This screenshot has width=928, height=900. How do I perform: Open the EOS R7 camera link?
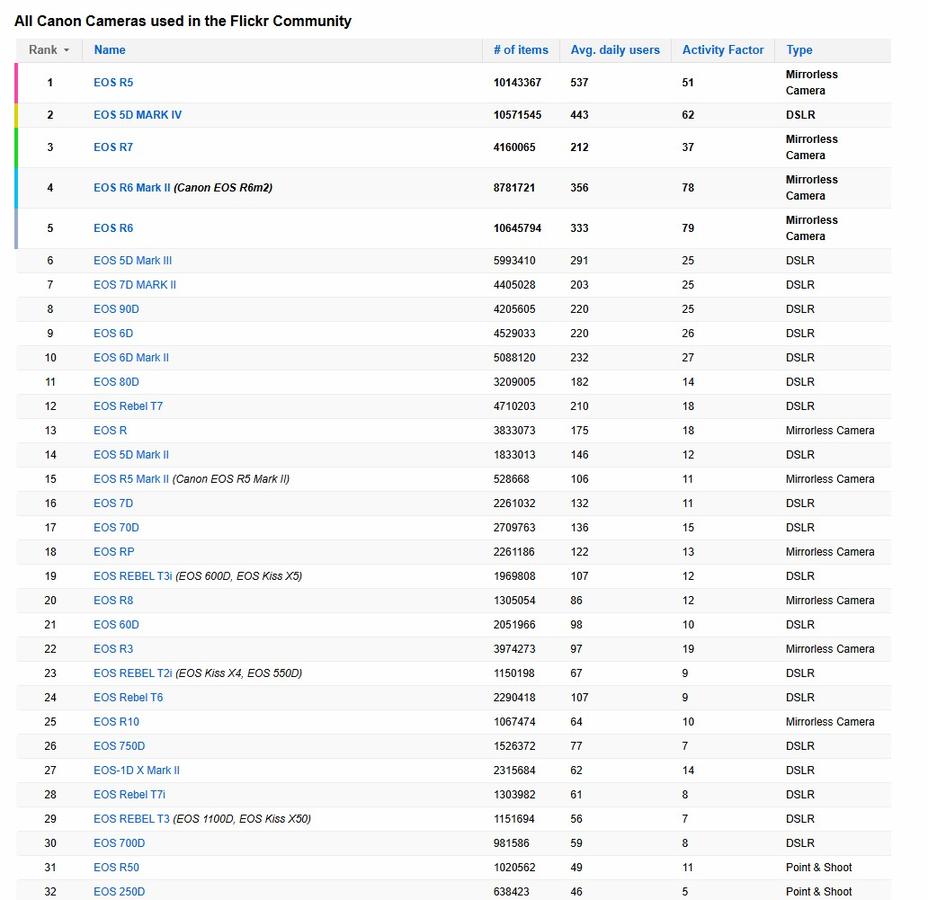[x=113, y=147]
